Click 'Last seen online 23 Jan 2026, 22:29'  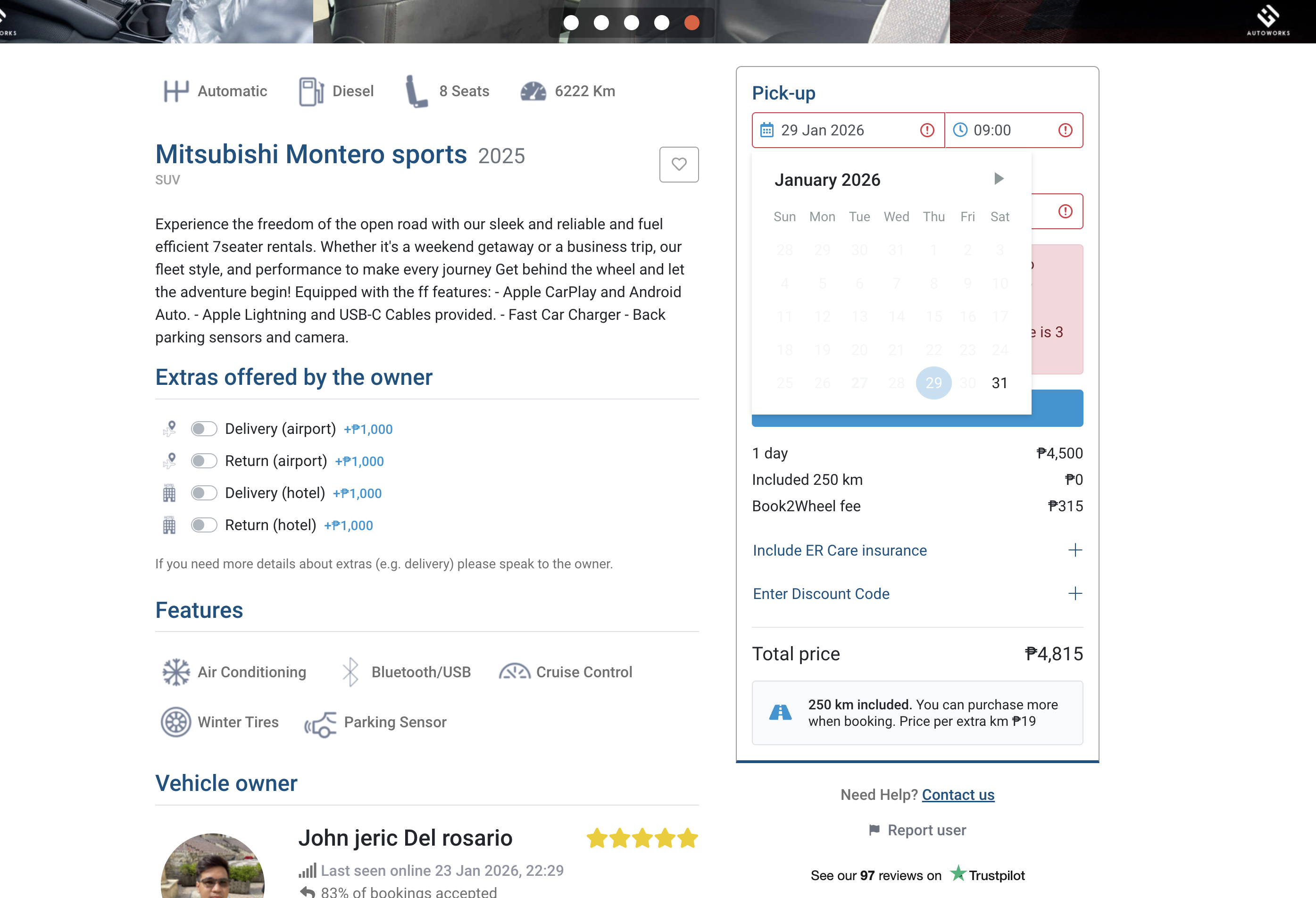(442, 870)
